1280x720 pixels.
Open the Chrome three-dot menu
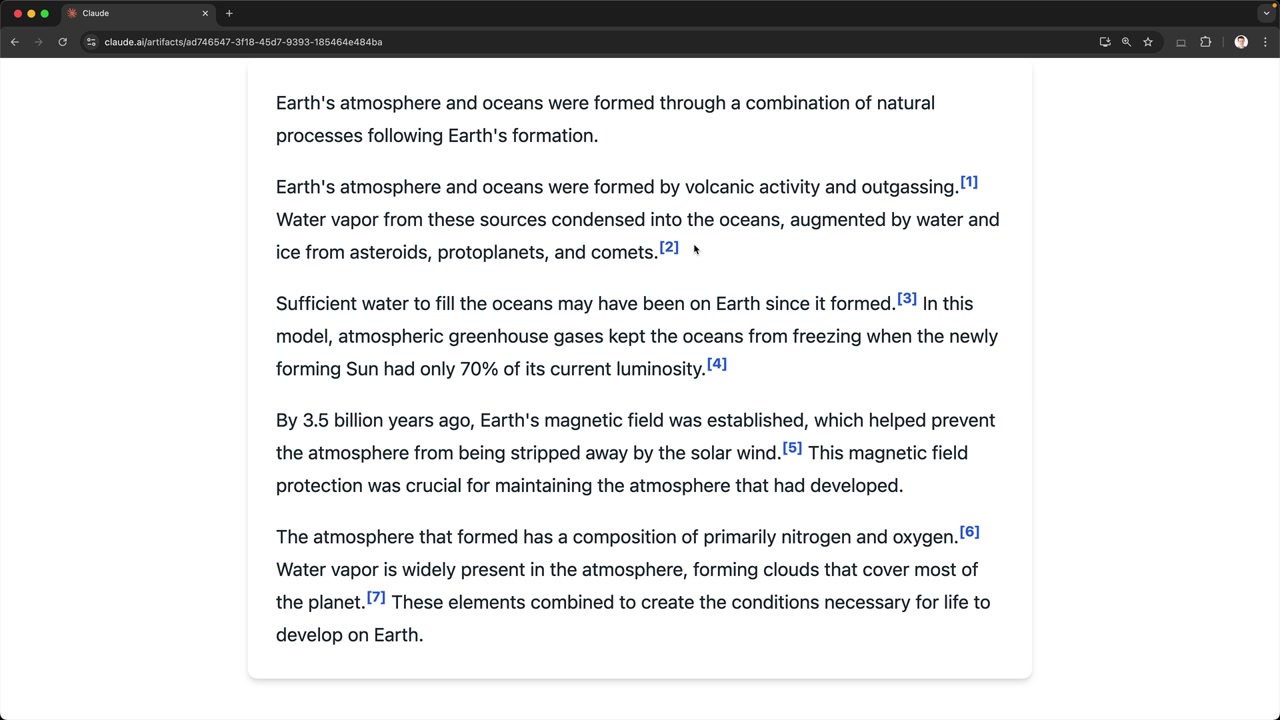click(1265, 42)
